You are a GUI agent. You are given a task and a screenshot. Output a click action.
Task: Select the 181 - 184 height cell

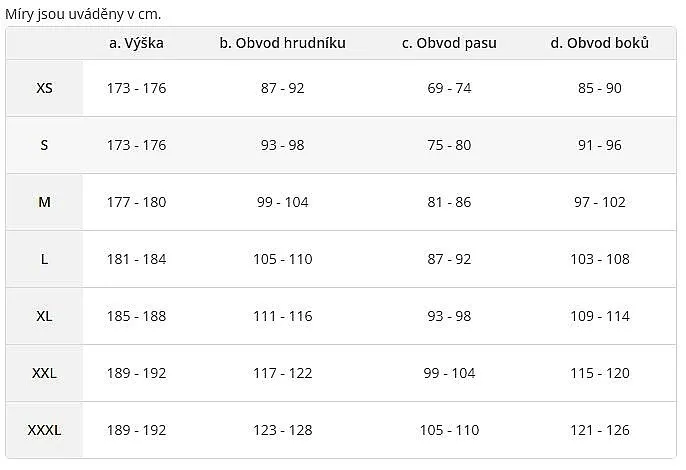(x=136, y=259)
